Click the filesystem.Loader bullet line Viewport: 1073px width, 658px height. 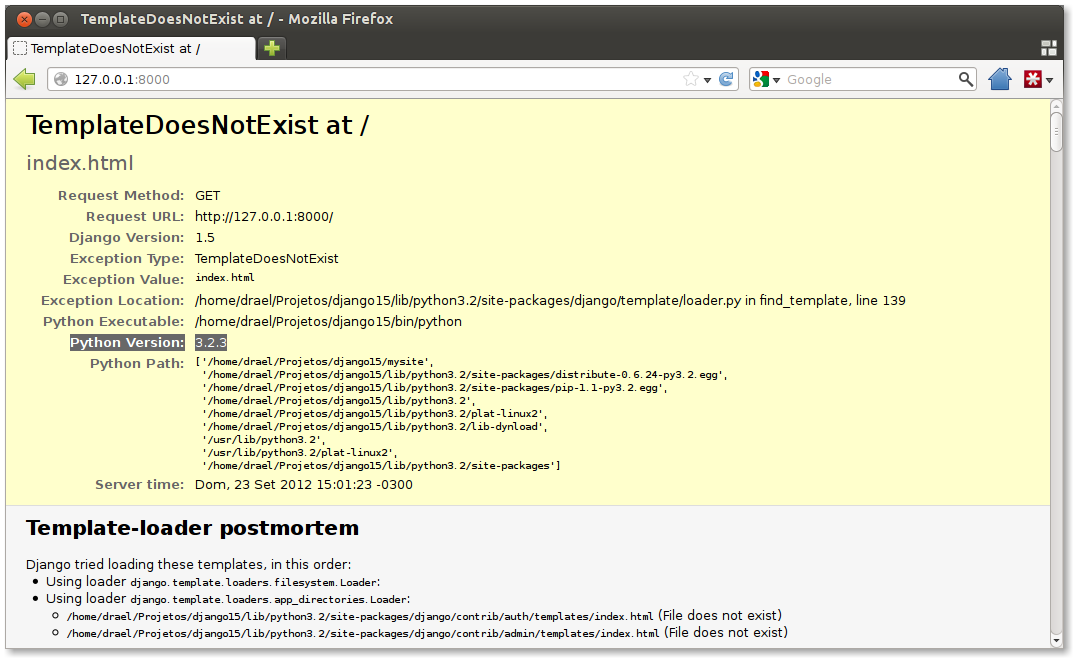[x=213, y=582]
